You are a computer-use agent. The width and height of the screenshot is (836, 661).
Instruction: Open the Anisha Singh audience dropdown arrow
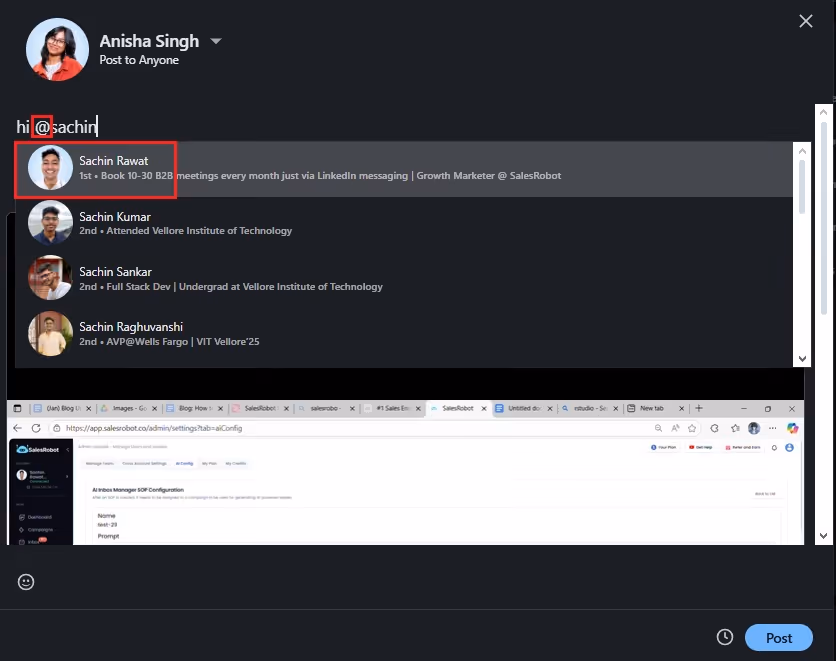216,41
